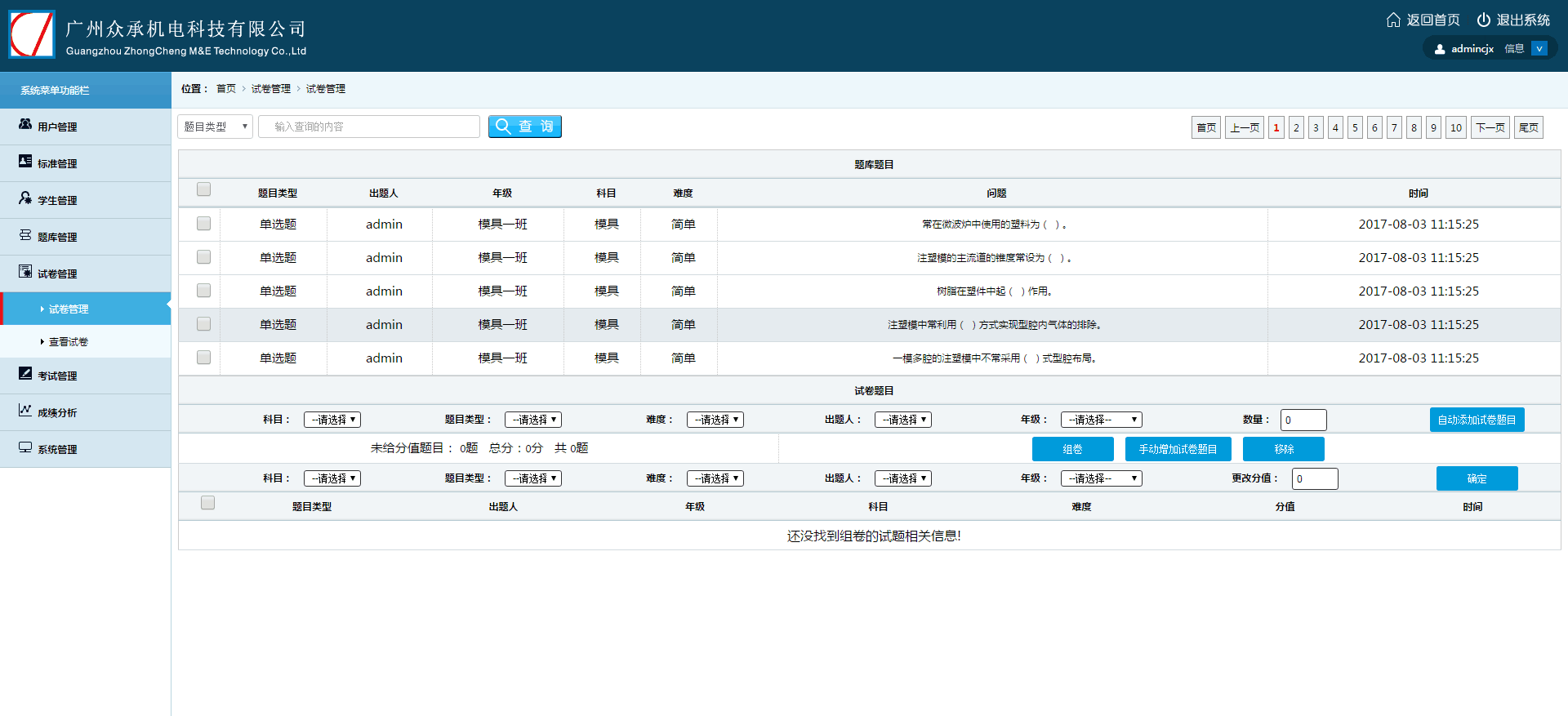Viewport: 1568px width, 716px height.
Task: Click the 移除 button
Action: click(x=1284, y=449)
